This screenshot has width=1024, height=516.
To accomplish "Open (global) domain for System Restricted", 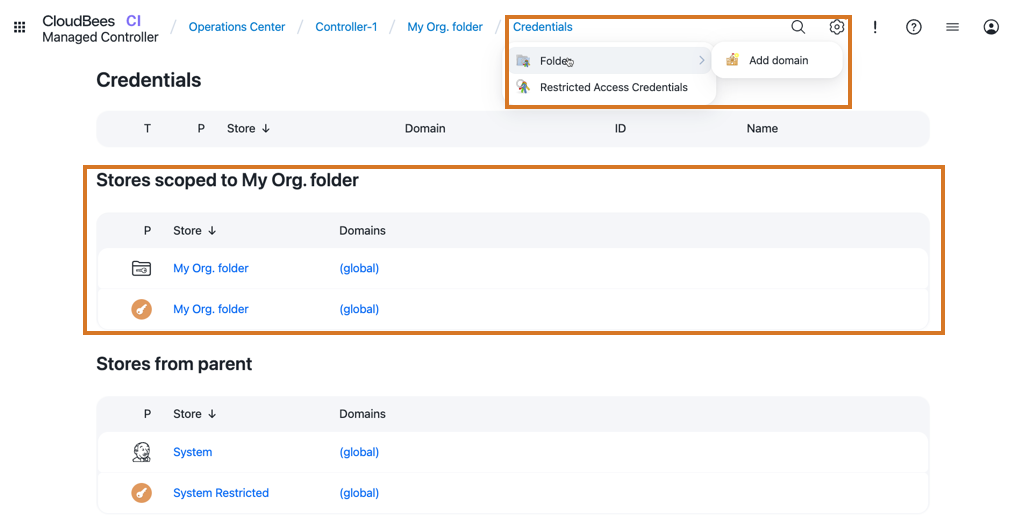I will point(359,492).
